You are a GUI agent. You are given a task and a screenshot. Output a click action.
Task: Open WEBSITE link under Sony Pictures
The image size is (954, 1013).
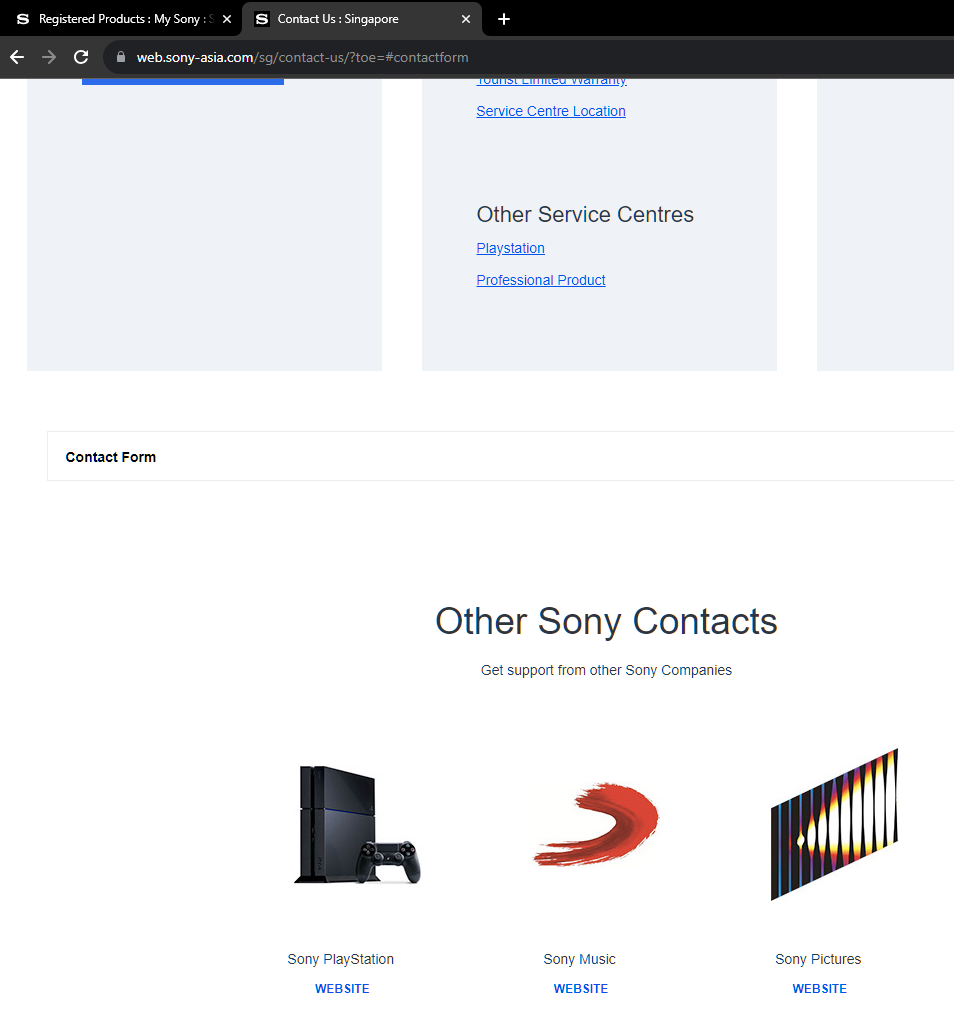(x=819, y=988)
